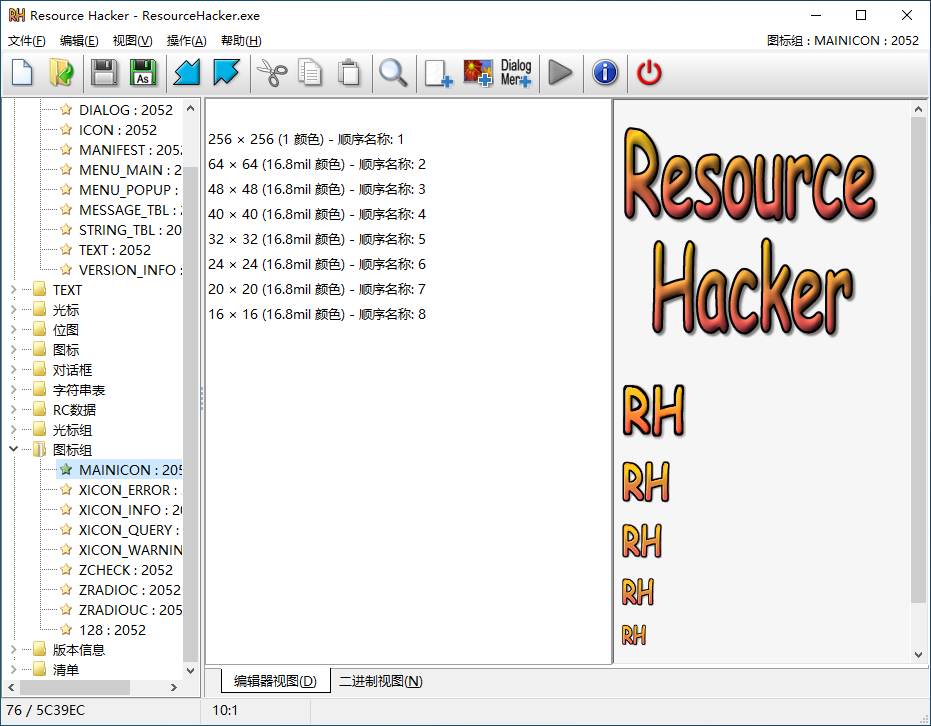Image resolution: width=931 pixels, height=726 pixels.
Task: Switch to the 二进制视图(N) tab
Action: point(381,681)
